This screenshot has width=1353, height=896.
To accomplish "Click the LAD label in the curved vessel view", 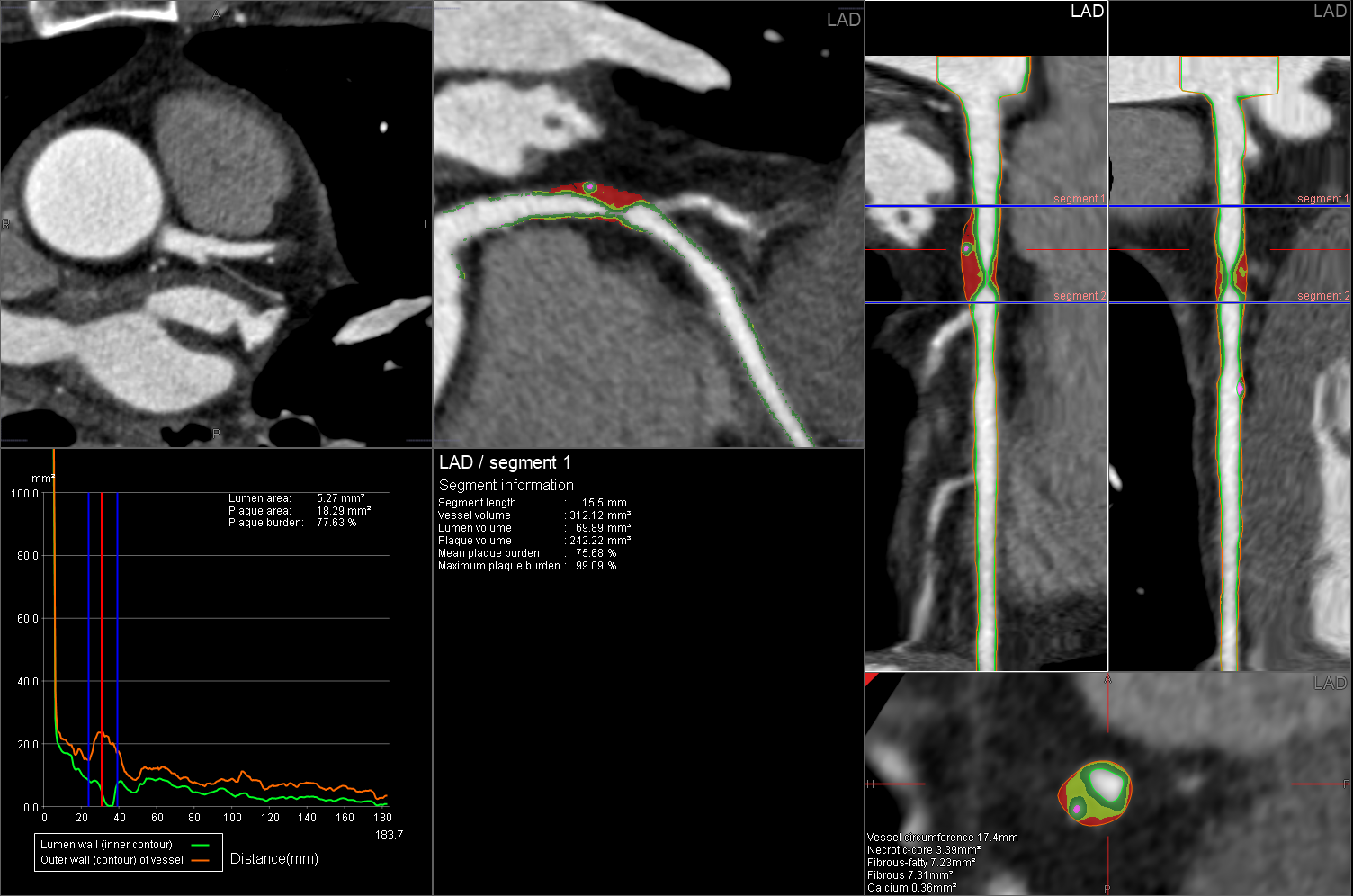I will pyautogui.click(x=843, y=20).
